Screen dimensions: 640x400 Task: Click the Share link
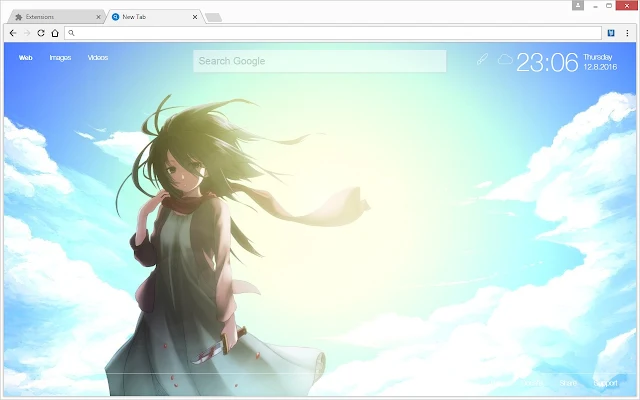click(x=568, y=383)
